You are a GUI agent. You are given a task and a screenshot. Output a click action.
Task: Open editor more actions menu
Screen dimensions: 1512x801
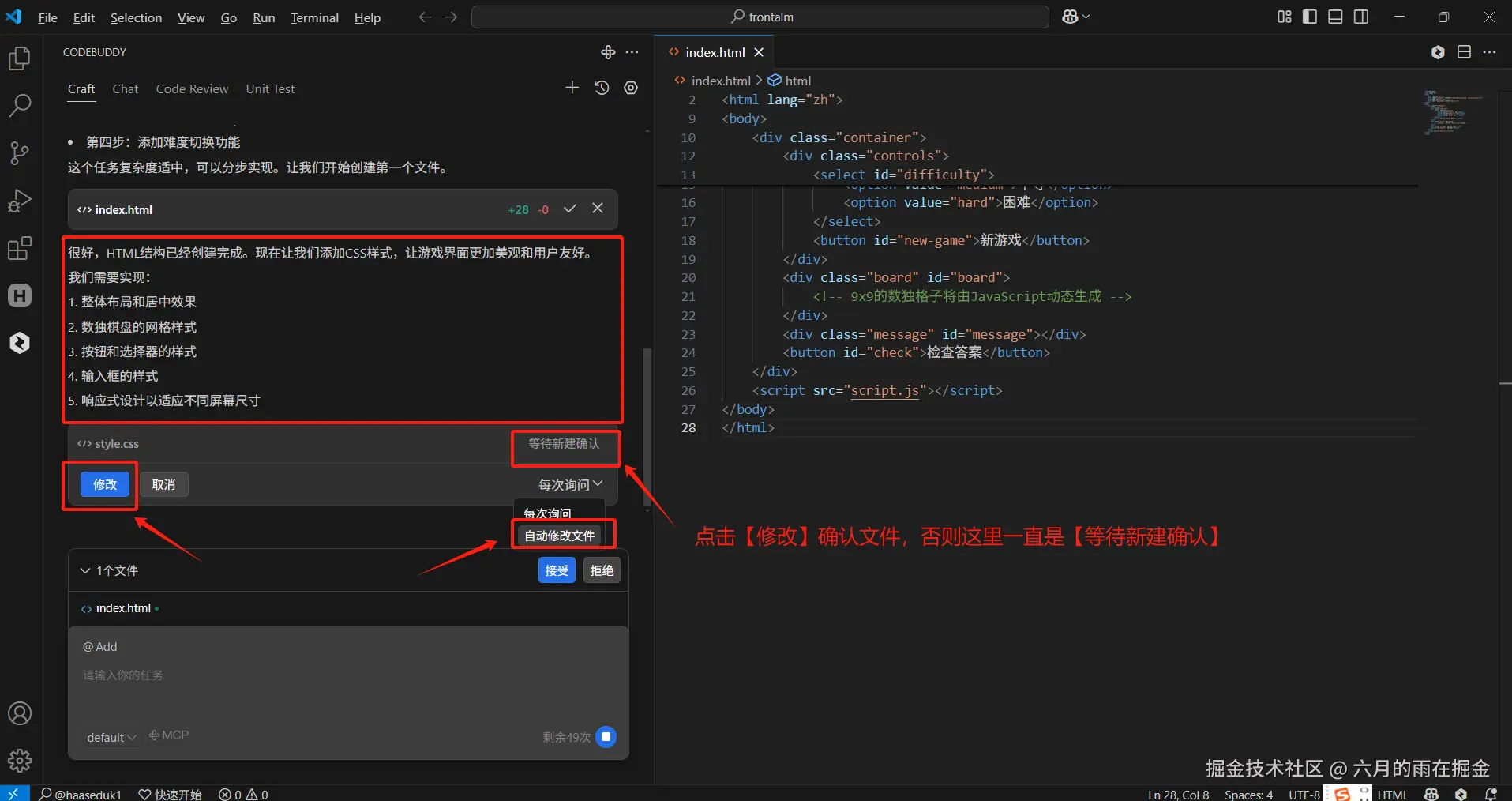tap(1490, 52)
